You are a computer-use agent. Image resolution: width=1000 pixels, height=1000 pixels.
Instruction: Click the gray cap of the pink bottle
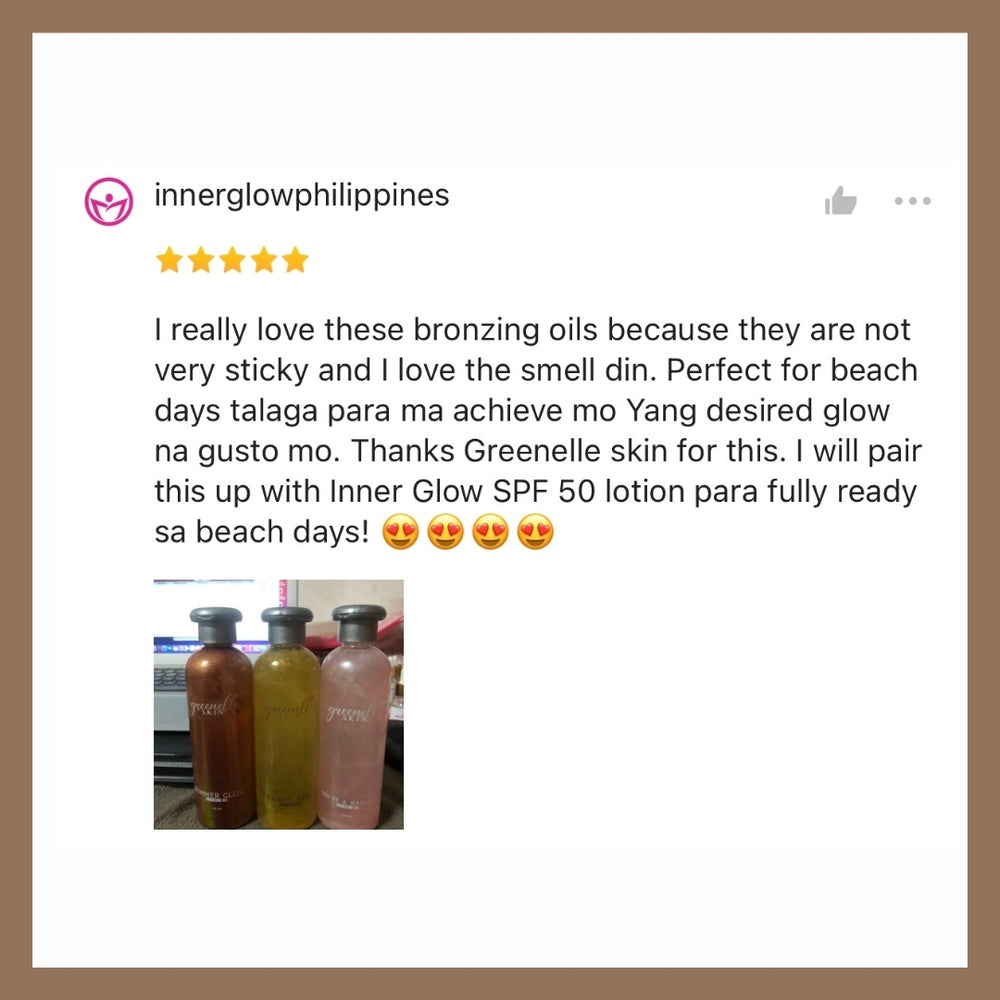359,623
